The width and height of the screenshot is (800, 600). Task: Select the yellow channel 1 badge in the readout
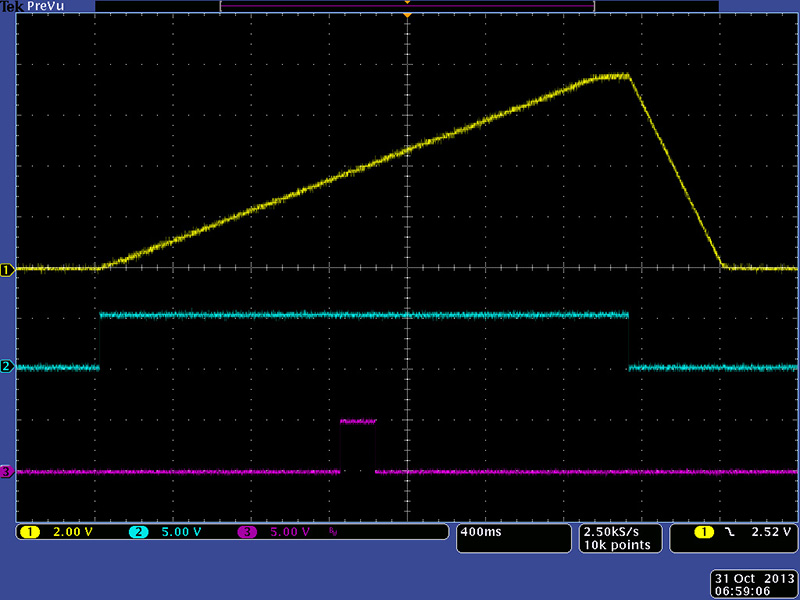30,532
